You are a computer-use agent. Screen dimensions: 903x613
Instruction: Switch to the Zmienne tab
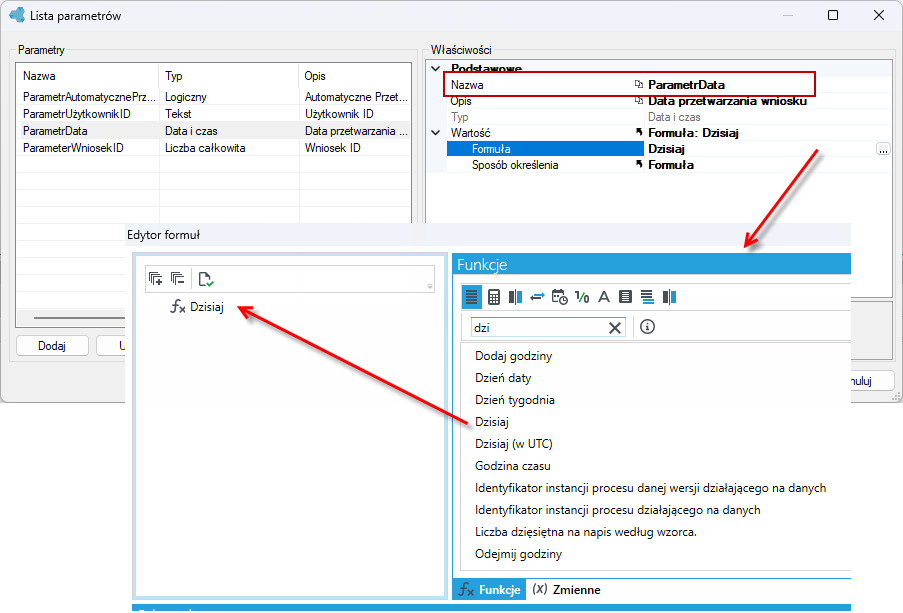(566, 589)
